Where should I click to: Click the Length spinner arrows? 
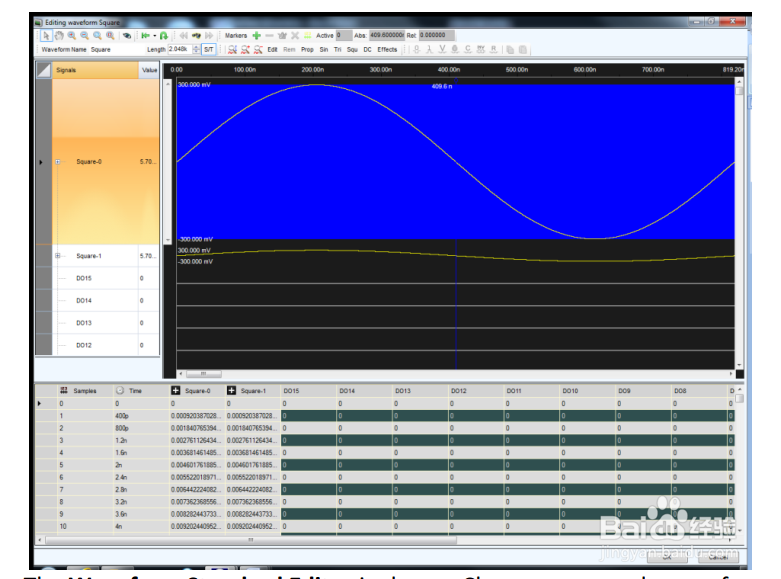coord(196,49)
